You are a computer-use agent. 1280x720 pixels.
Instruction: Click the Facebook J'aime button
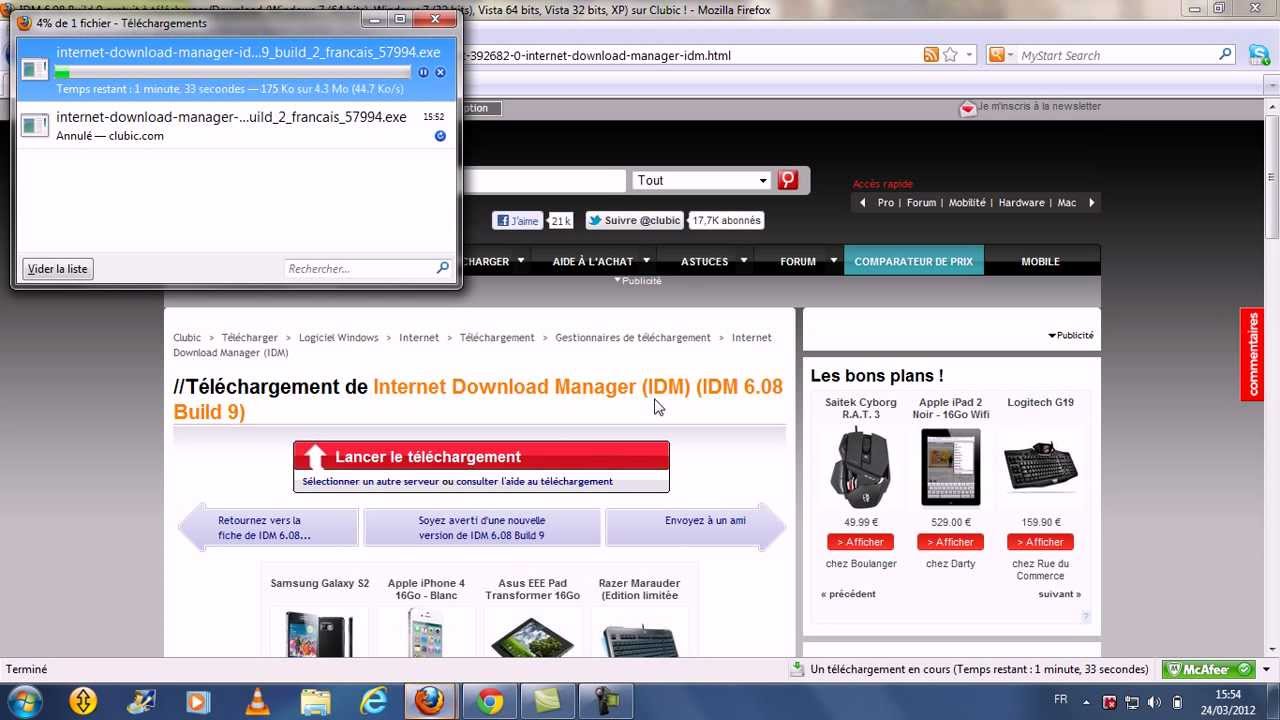(517, 221)
